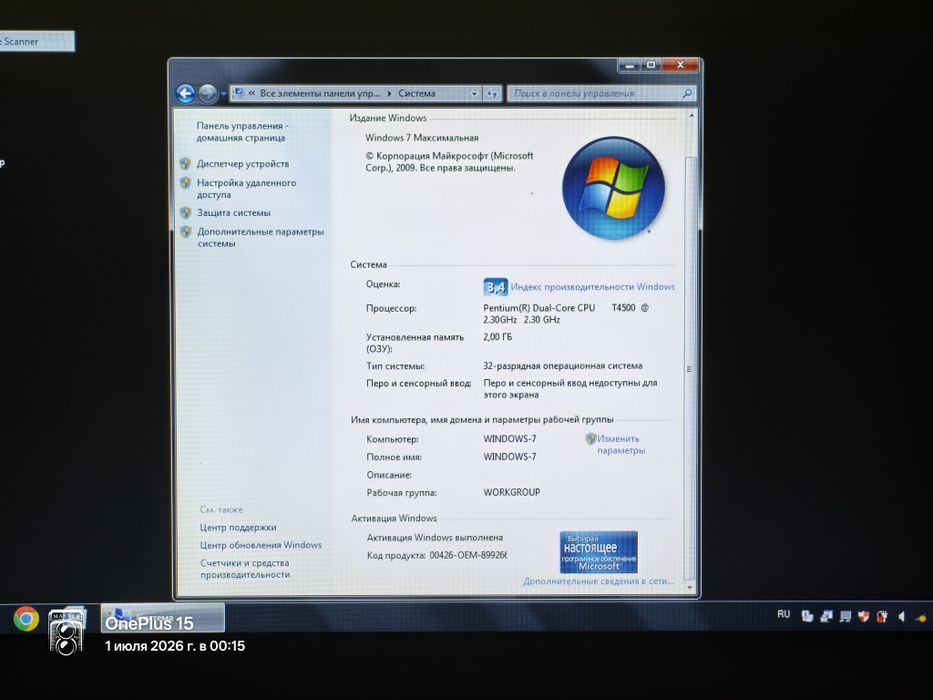Click the System window taskbar button

[x=163, y=617]
